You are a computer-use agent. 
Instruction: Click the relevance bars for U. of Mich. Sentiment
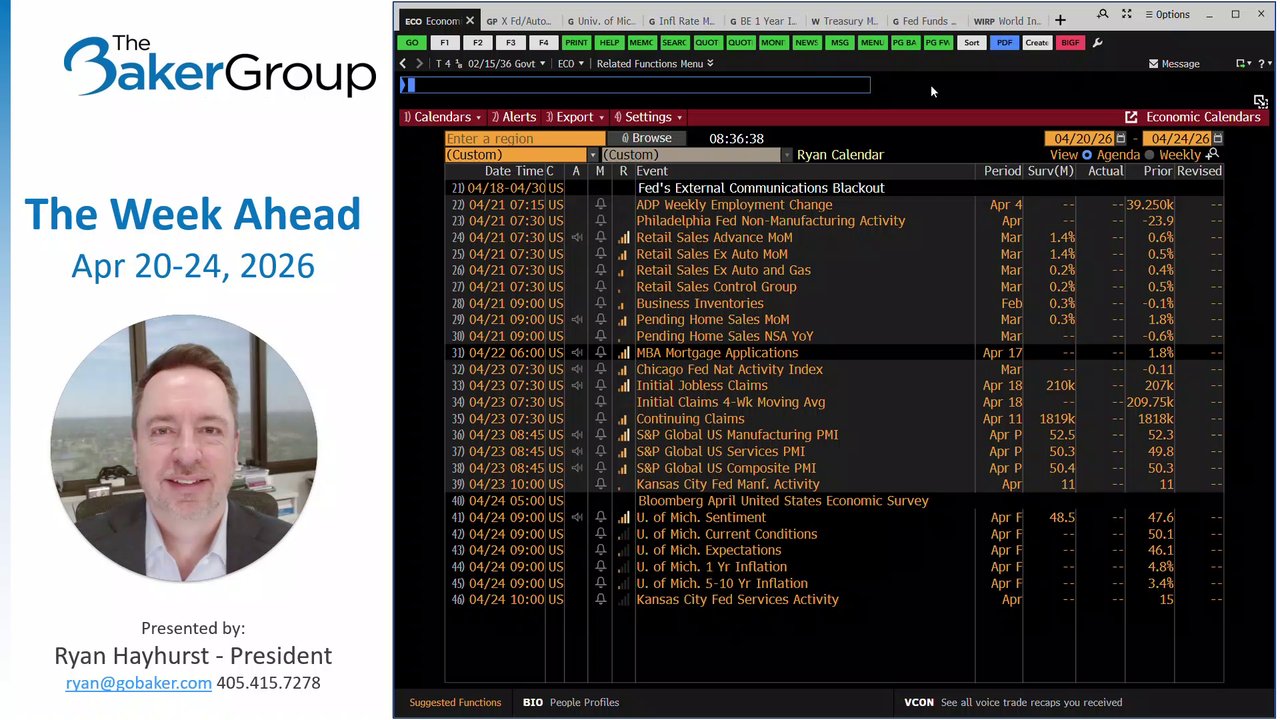click(623, 518)
